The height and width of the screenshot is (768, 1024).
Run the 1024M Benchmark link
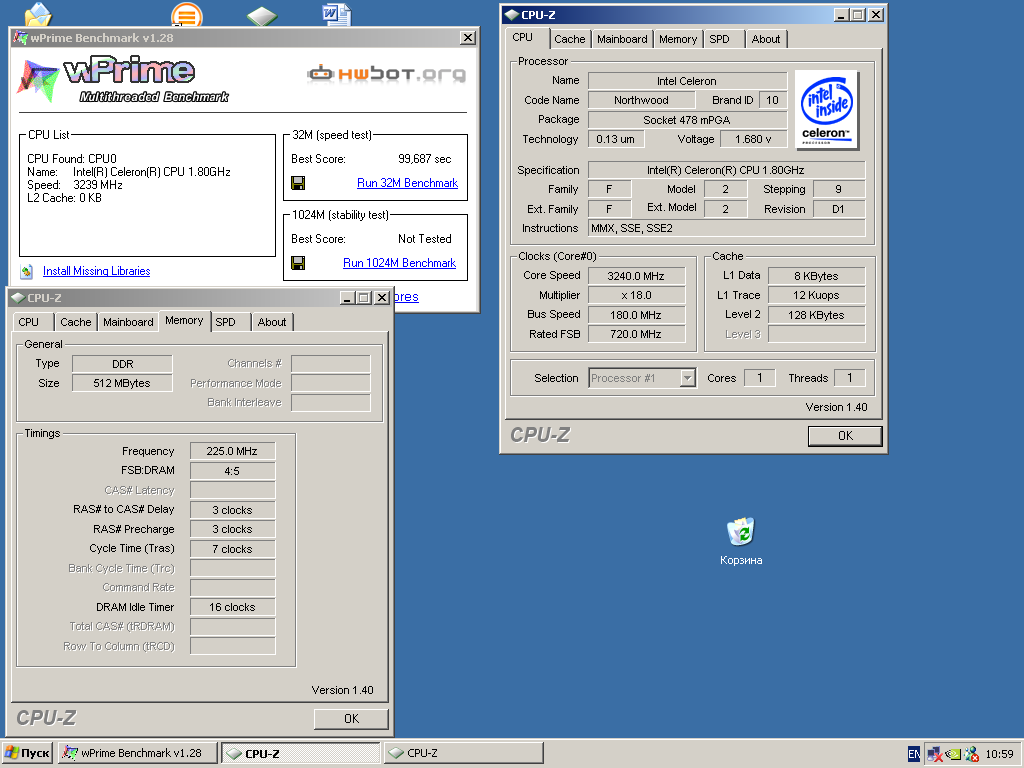tap(399, 263)
